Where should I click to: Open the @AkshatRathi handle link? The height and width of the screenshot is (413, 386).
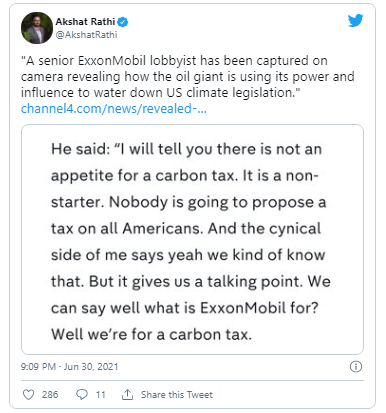pyautogui.click(x=86, y=35)
